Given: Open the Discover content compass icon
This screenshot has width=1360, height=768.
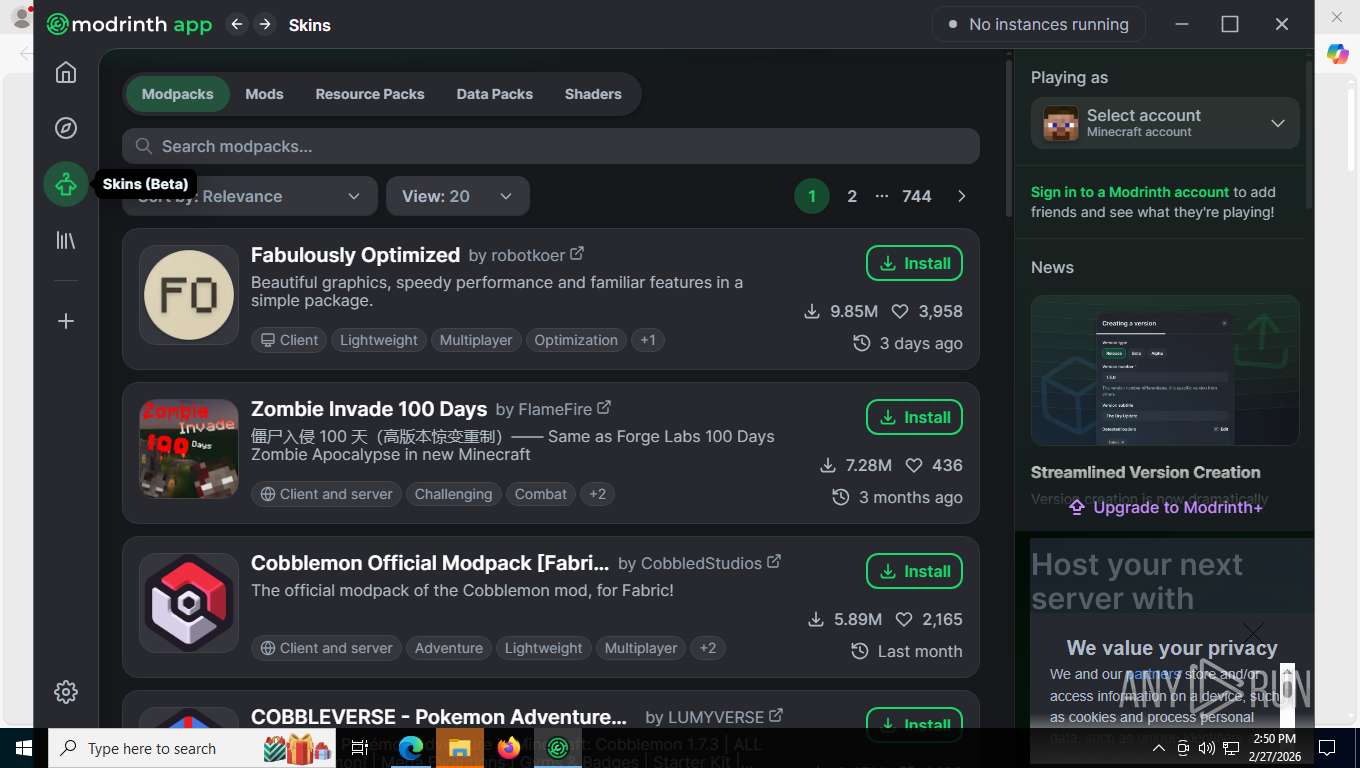Looking at the screenshot, I should tap(66, 128).
